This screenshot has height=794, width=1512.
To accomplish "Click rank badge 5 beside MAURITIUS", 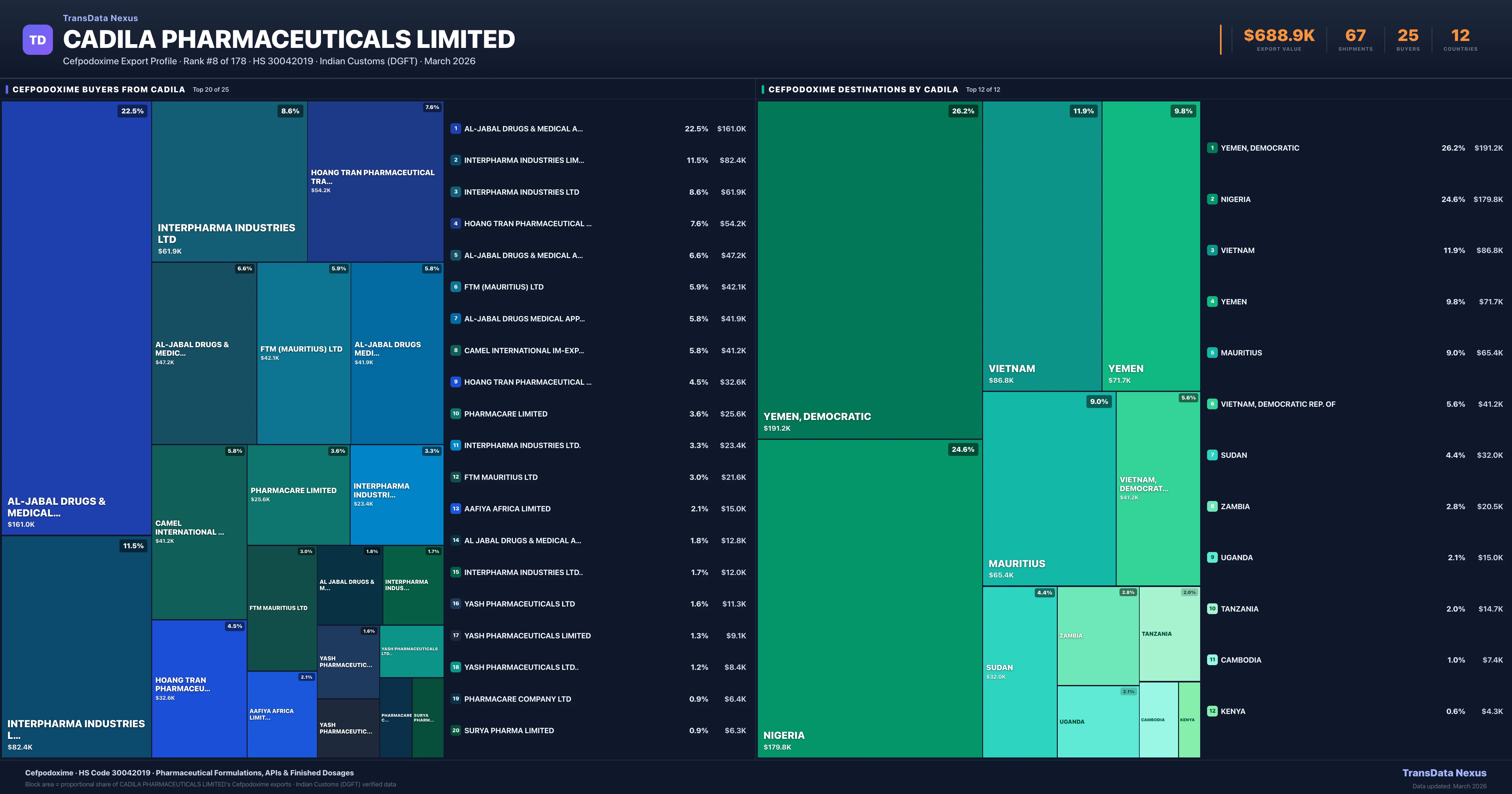I will pos(1212,352).
